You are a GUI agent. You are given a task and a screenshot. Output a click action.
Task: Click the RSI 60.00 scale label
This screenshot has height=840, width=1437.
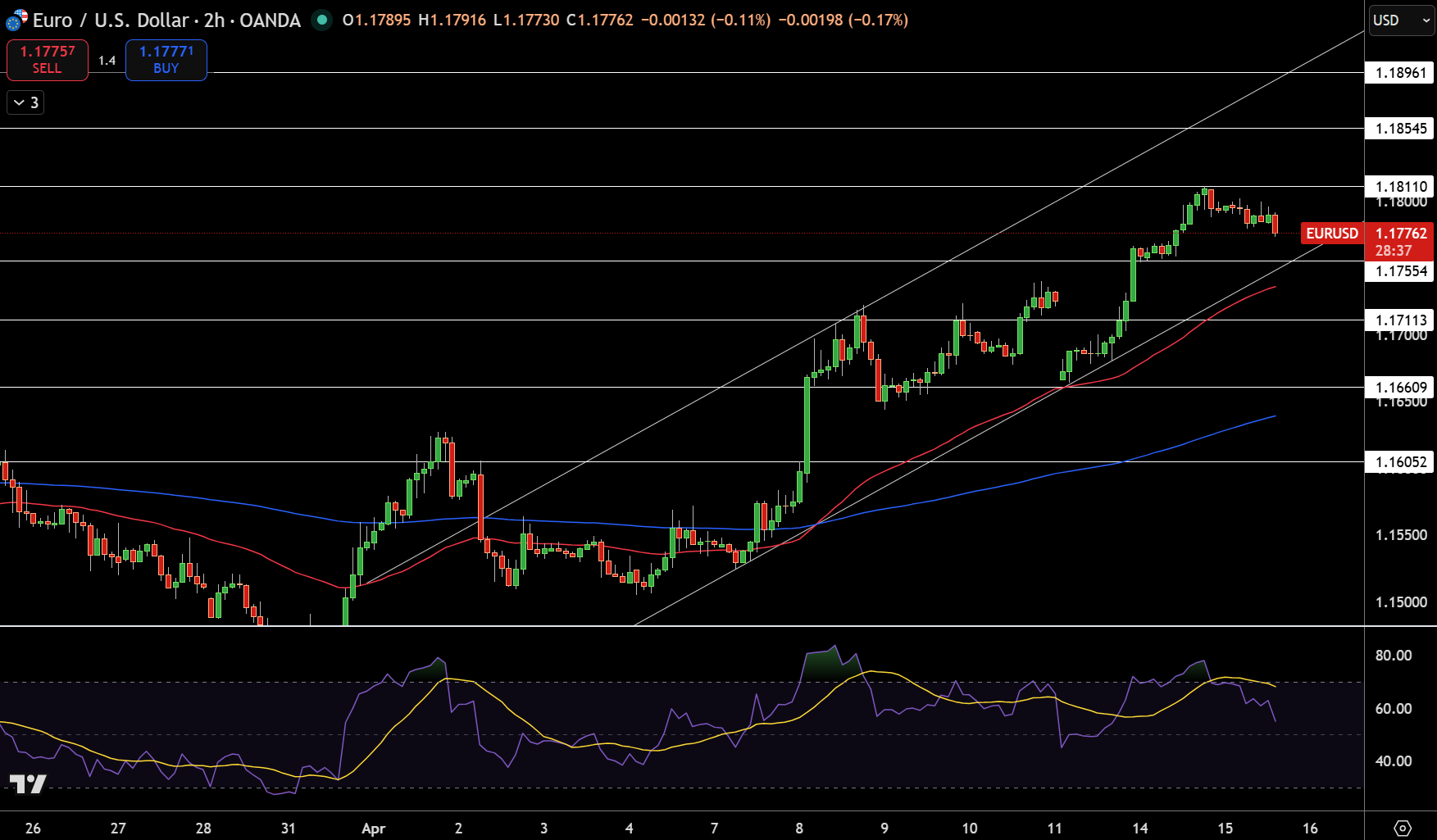[x=1393, y=709]
